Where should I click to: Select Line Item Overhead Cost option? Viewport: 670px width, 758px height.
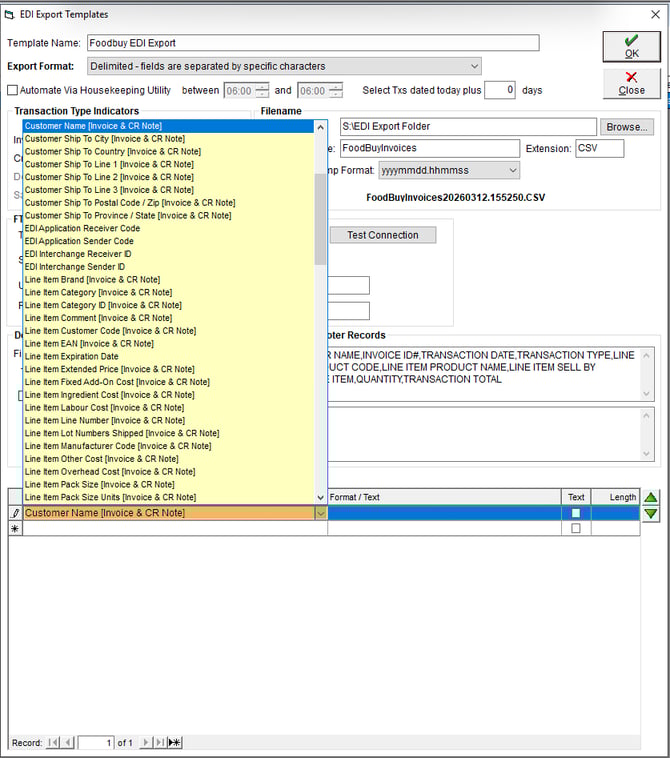pyautogui.click(x=168, y=472)
